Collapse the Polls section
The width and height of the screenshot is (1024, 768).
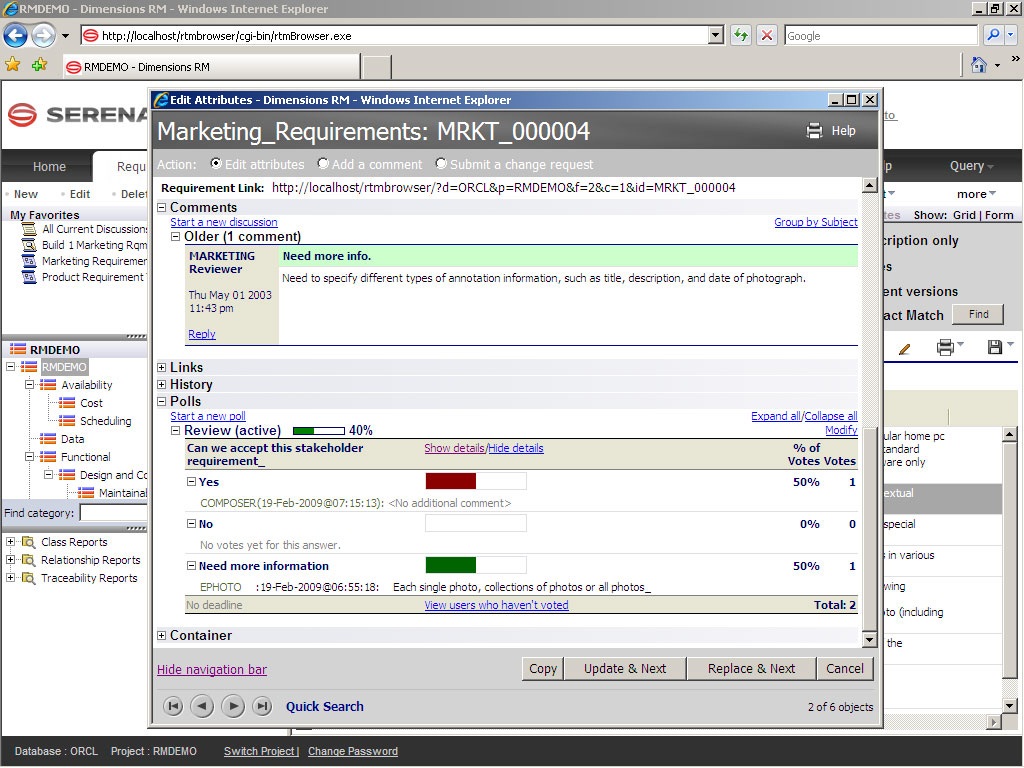click(x=161, y=402)
